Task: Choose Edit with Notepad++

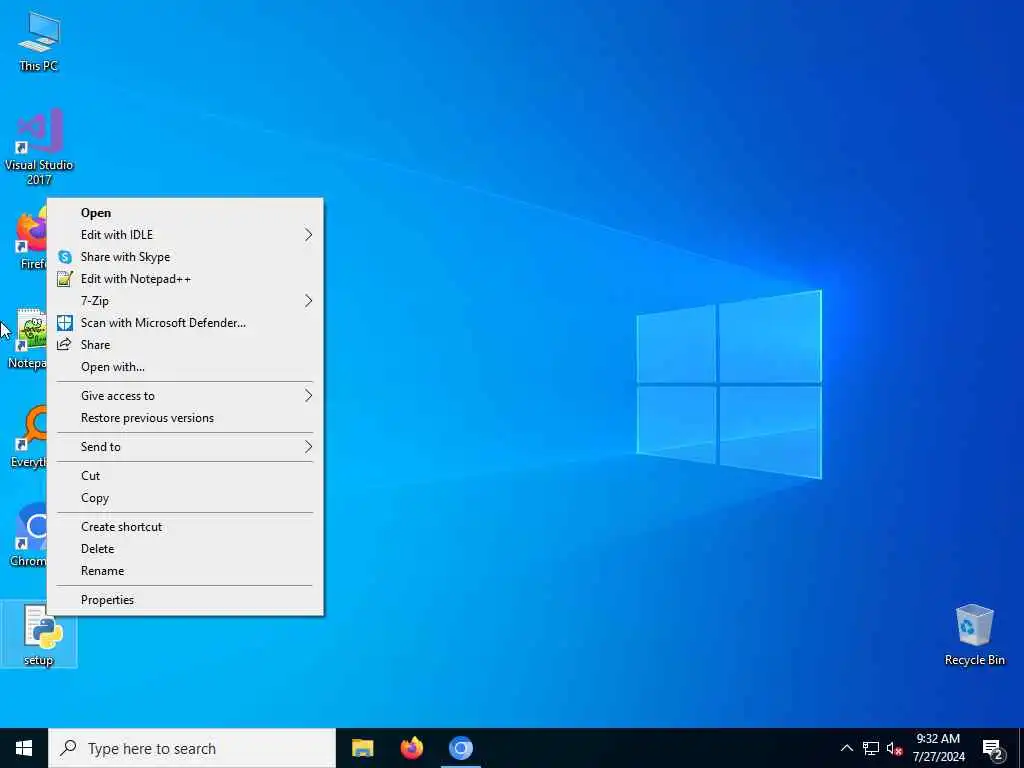Action: (185, 279)
